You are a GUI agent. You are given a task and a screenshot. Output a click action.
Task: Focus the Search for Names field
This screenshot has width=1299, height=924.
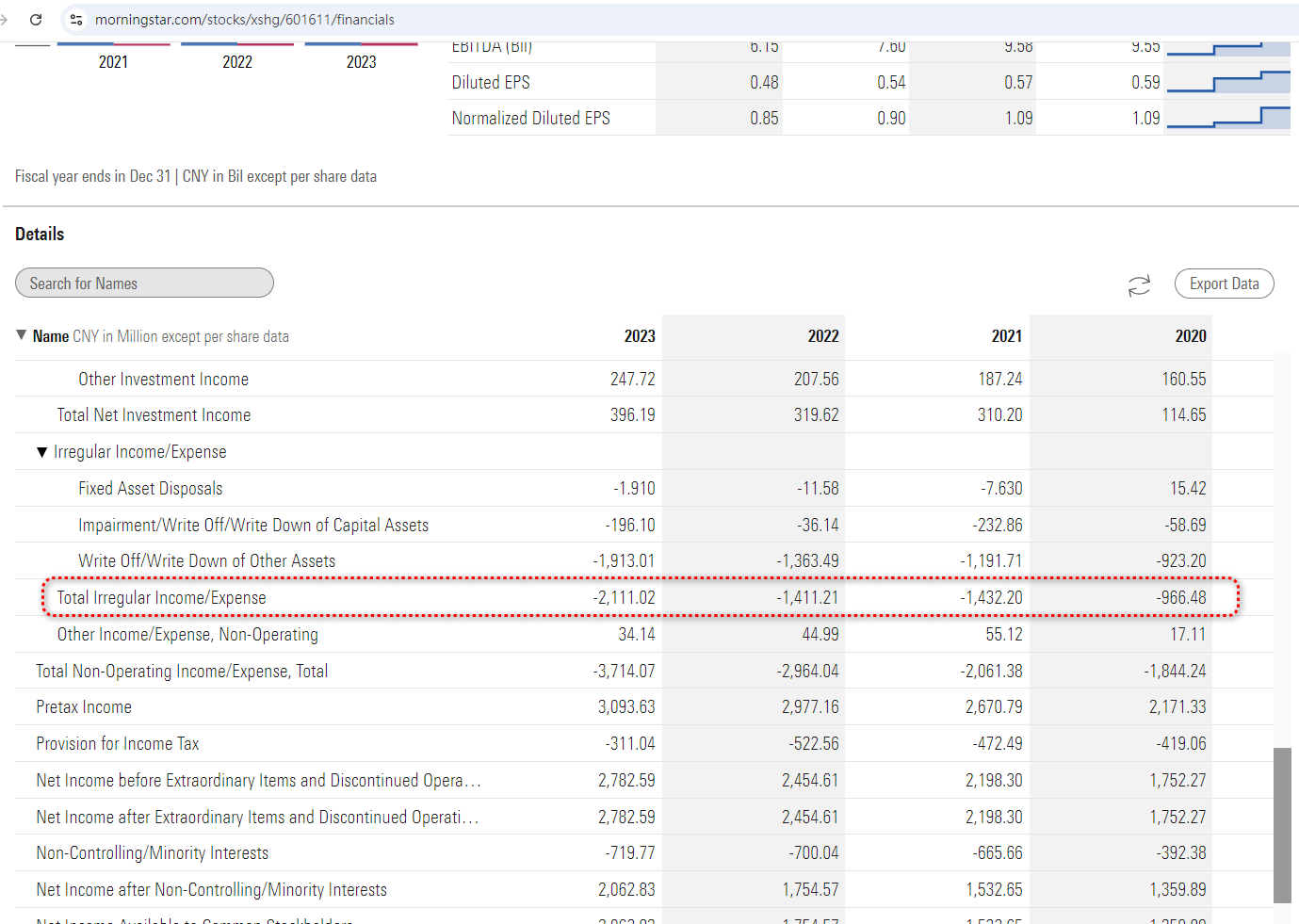click(144, 283)
